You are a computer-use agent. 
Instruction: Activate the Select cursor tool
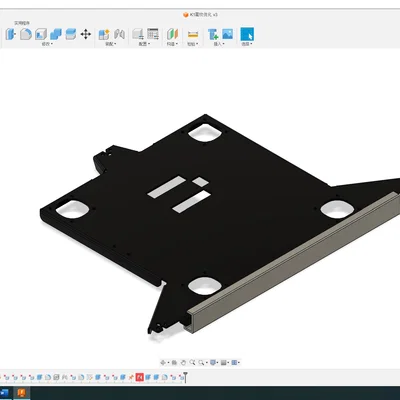(x=247, y=34)
